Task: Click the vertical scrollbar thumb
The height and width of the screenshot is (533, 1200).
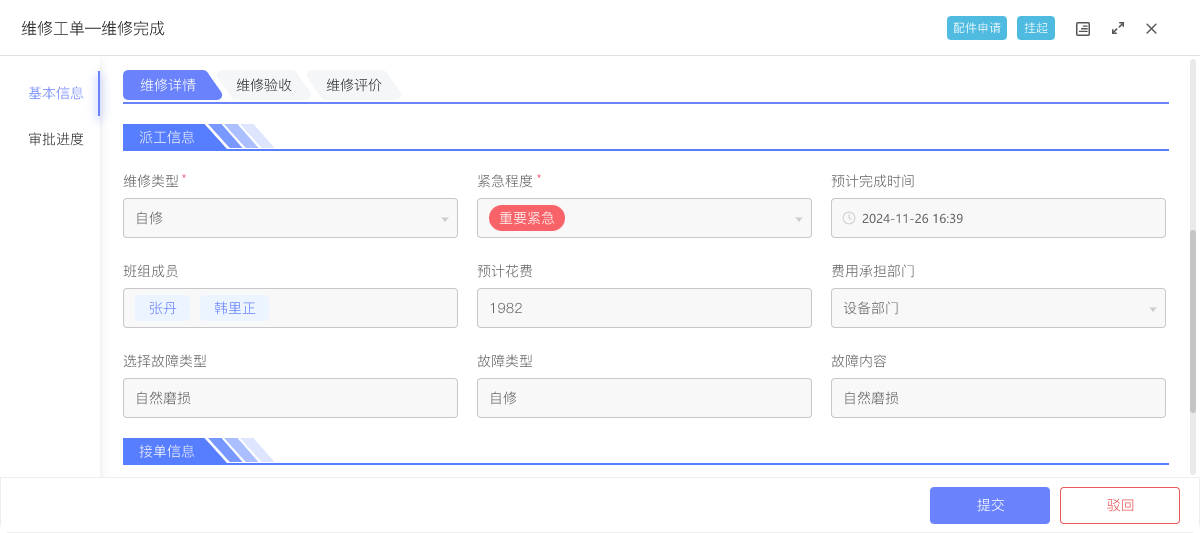Action: point(1193,321)
